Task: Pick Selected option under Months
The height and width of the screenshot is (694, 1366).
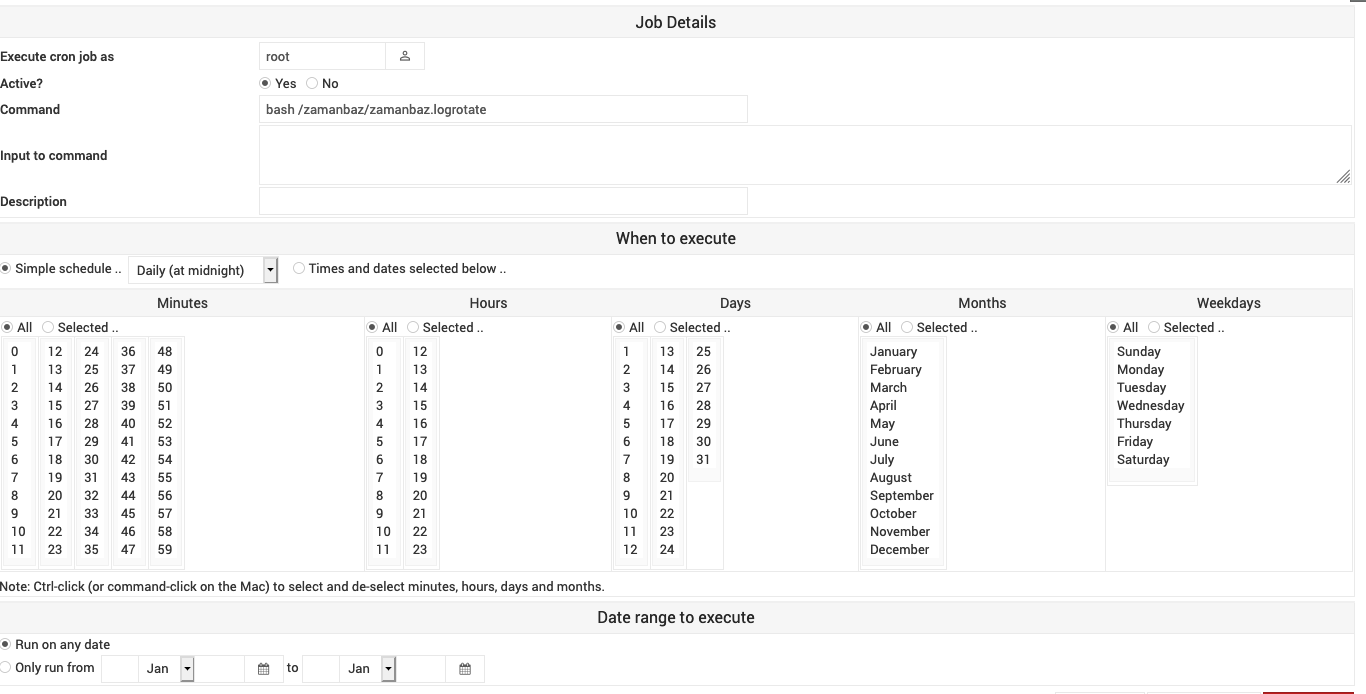Action: [x=906, y=327]
